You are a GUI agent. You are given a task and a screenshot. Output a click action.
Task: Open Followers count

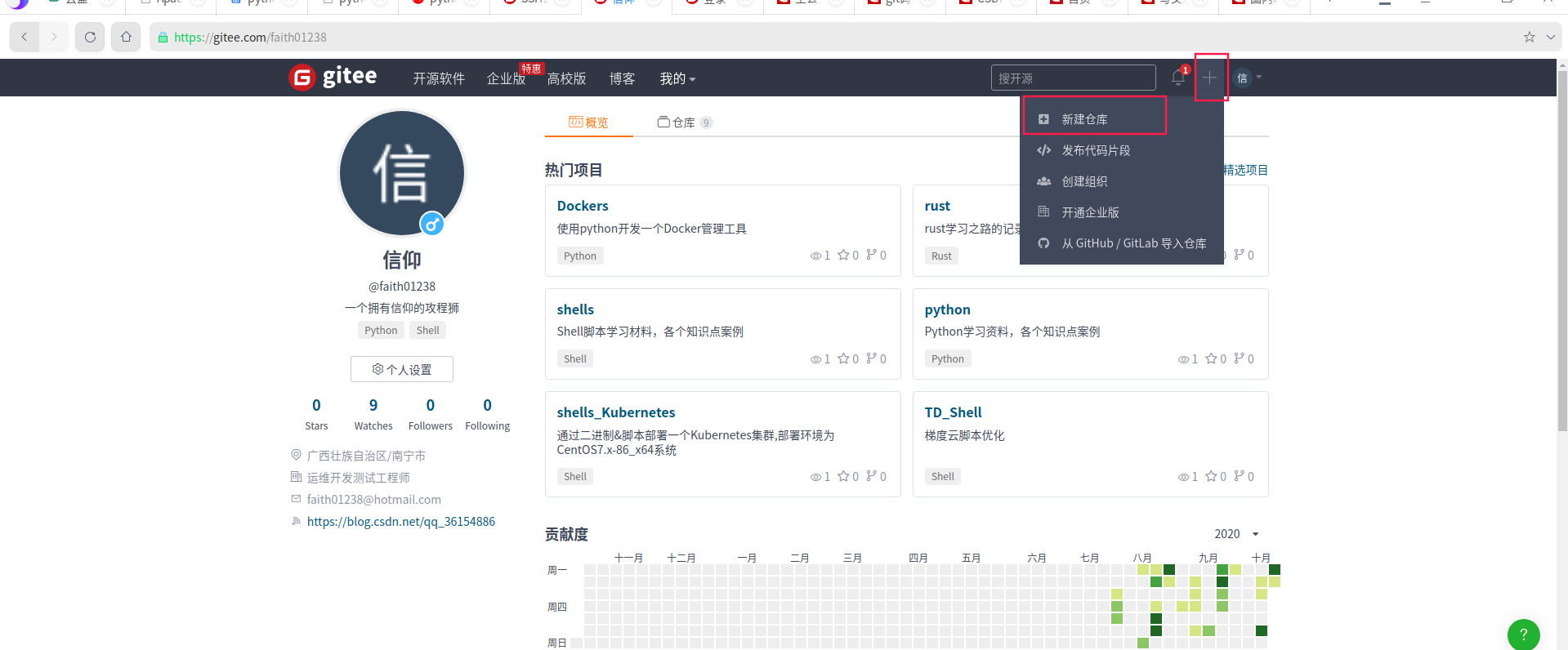[x=431, y=414]
